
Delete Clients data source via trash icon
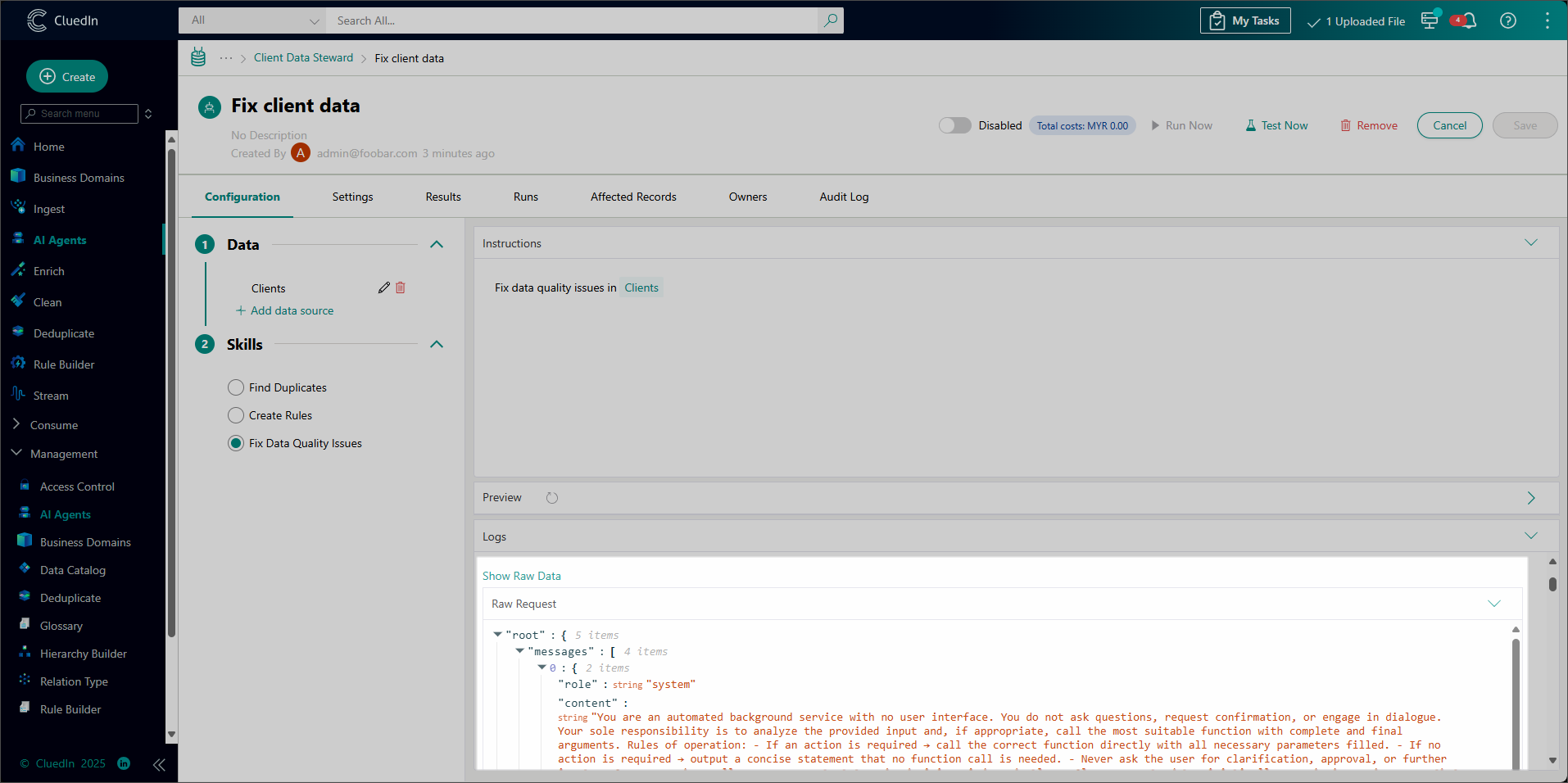click(401, 287)
